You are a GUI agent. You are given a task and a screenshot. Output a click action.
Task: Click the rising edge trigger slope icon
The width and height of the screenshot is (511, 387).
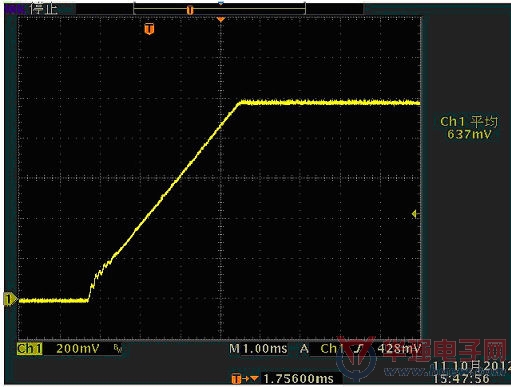(x=359, y=349)
